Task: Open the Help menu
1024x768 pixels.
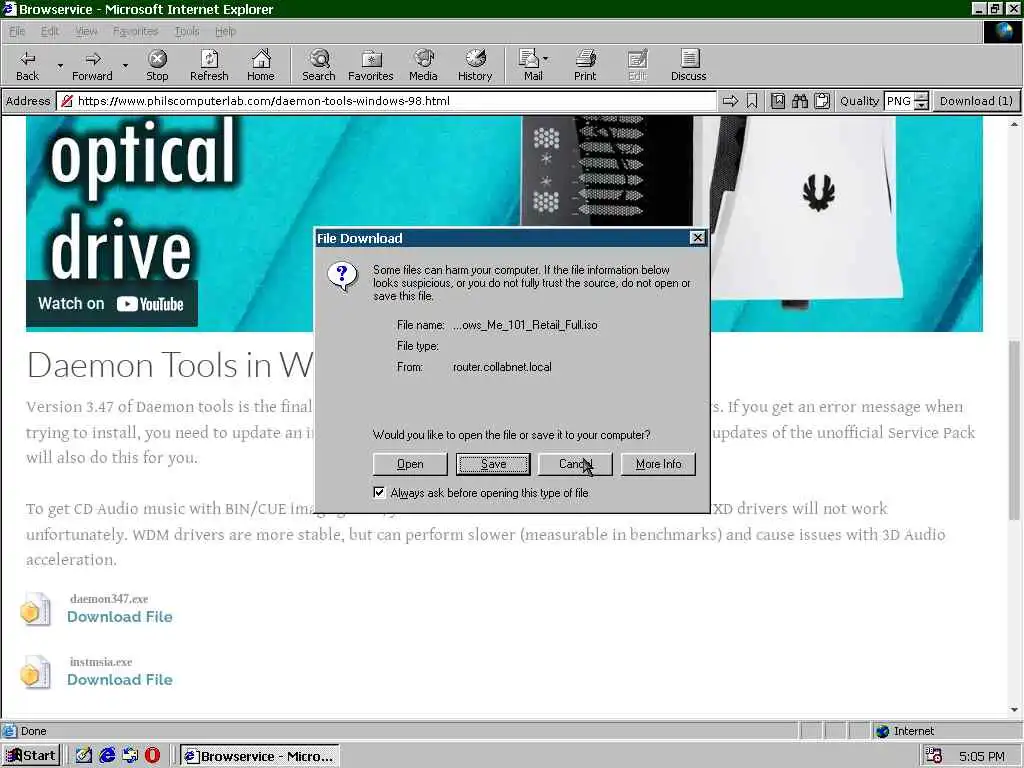Action: [x=225, y=31]
